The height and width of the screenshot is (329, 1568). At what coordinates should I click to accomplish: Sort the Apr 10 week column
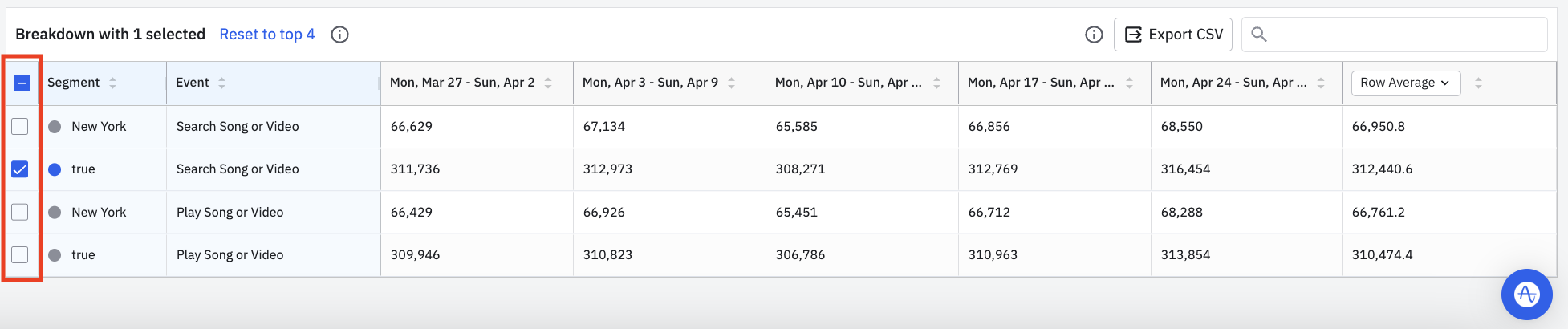(x=936, y=83)
